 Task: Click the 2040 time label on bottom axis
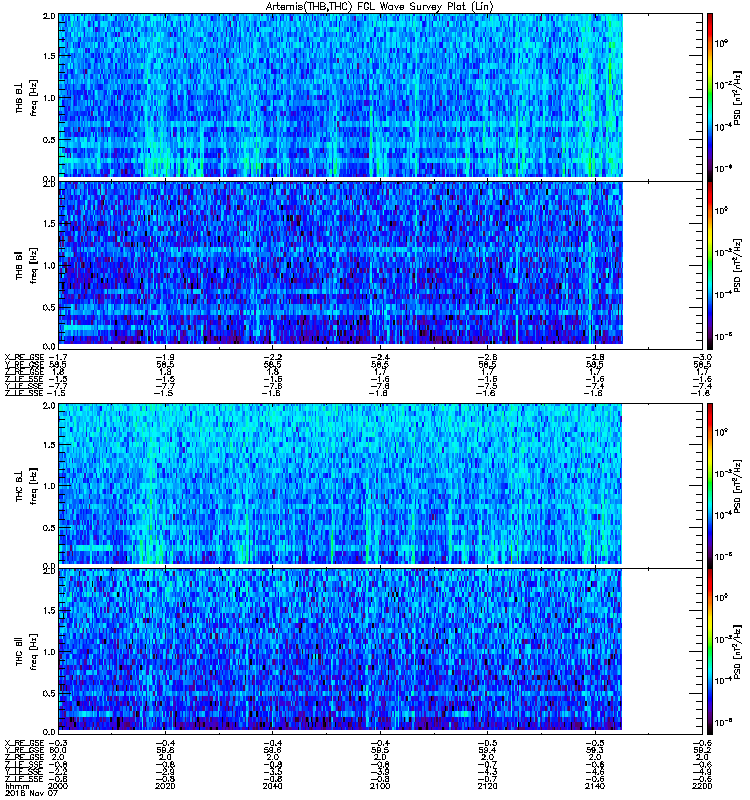tap(272, 786)
